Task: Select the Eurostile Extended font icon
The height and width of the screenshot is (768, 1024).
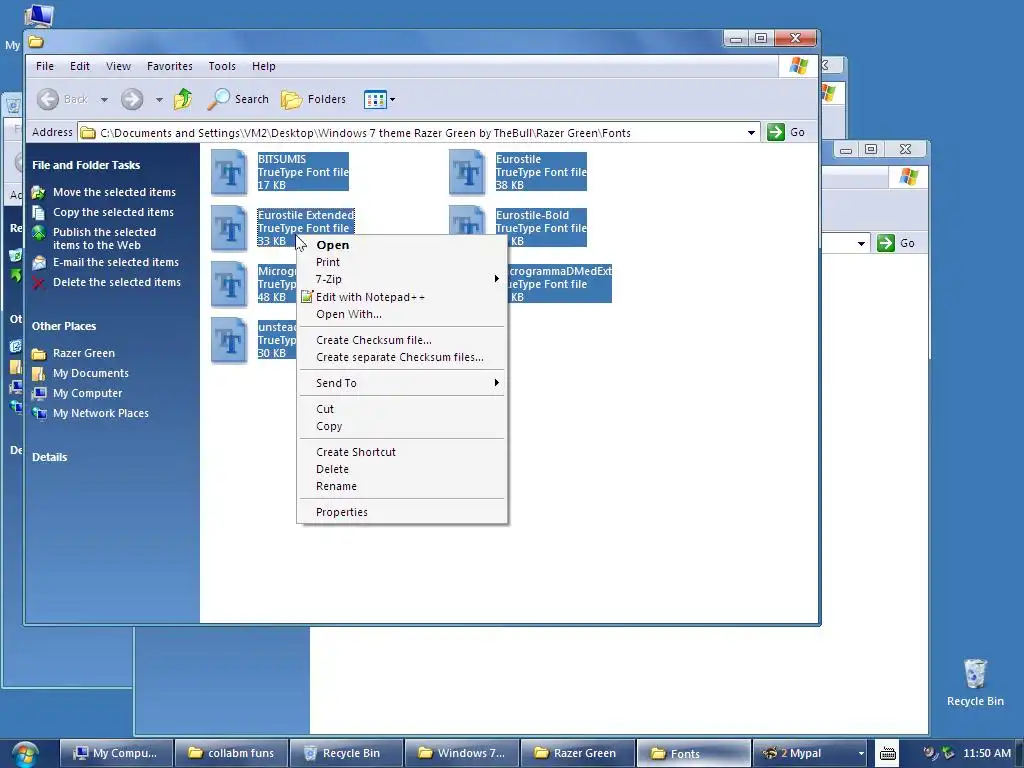Action: pyautogui.click(x=229, y=228)
